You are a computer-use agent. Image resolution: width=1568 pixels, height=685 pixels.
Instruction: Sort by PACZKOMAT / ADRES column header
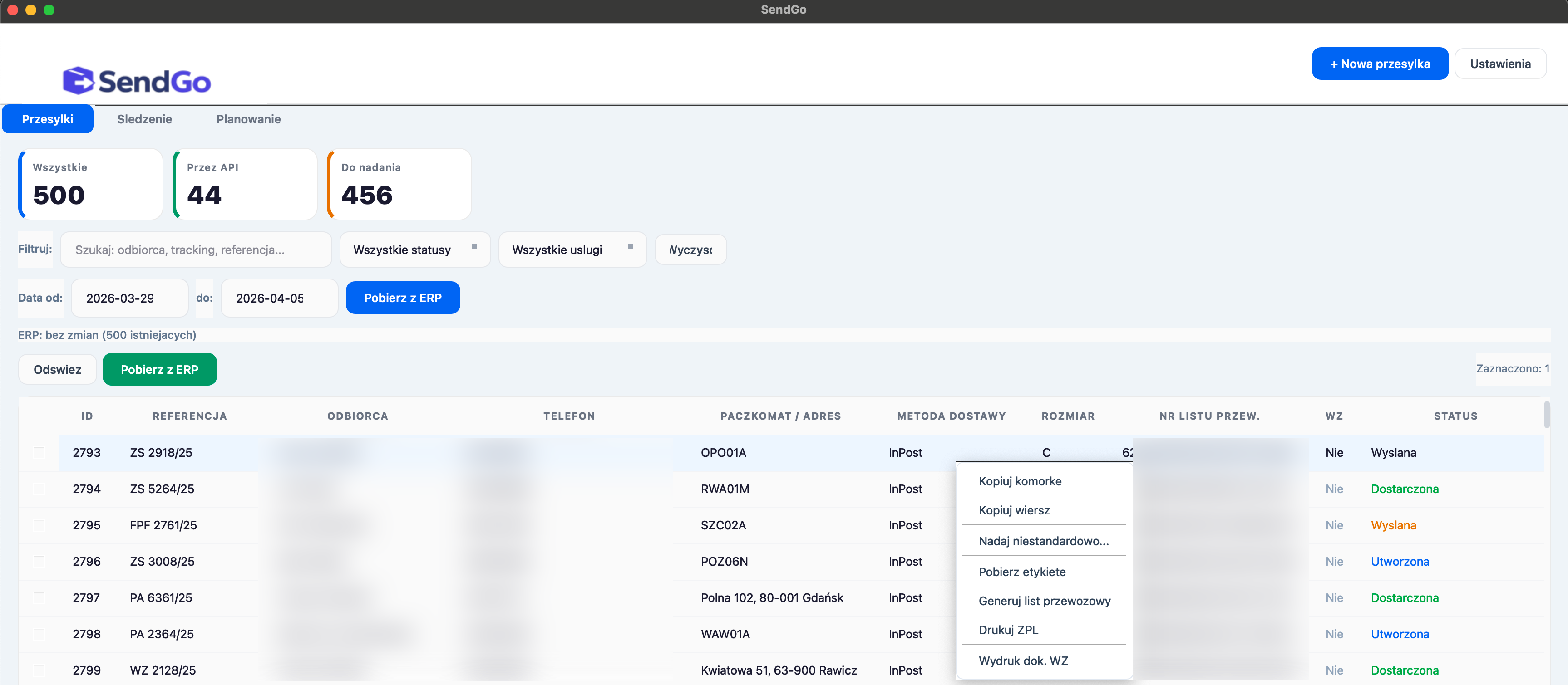pos(780,416)
